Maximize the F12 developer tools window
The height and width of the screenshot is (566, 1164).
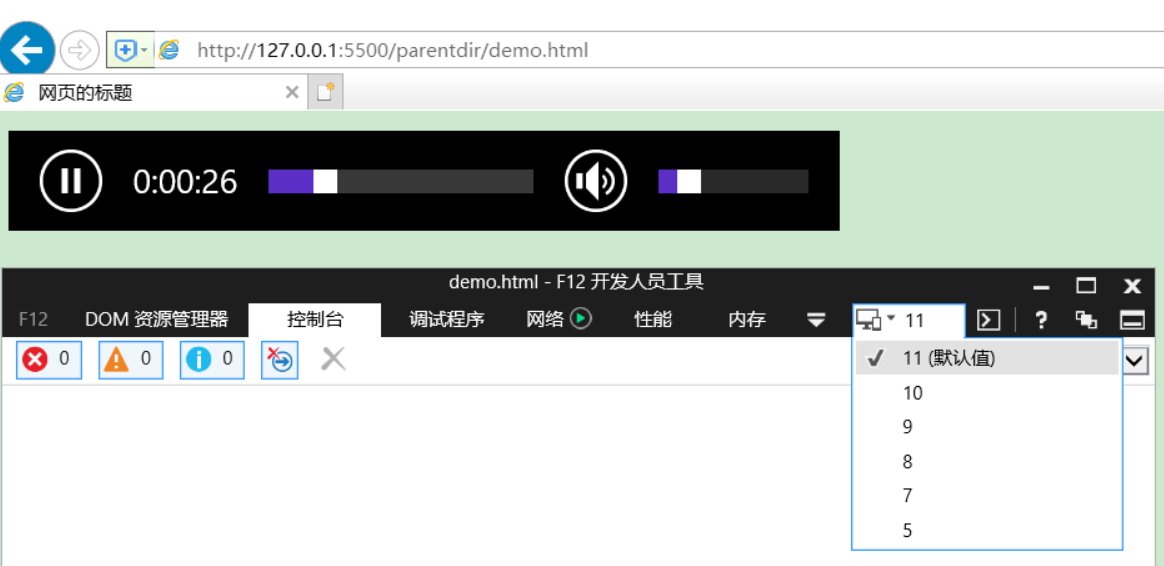coord(1086,286)
